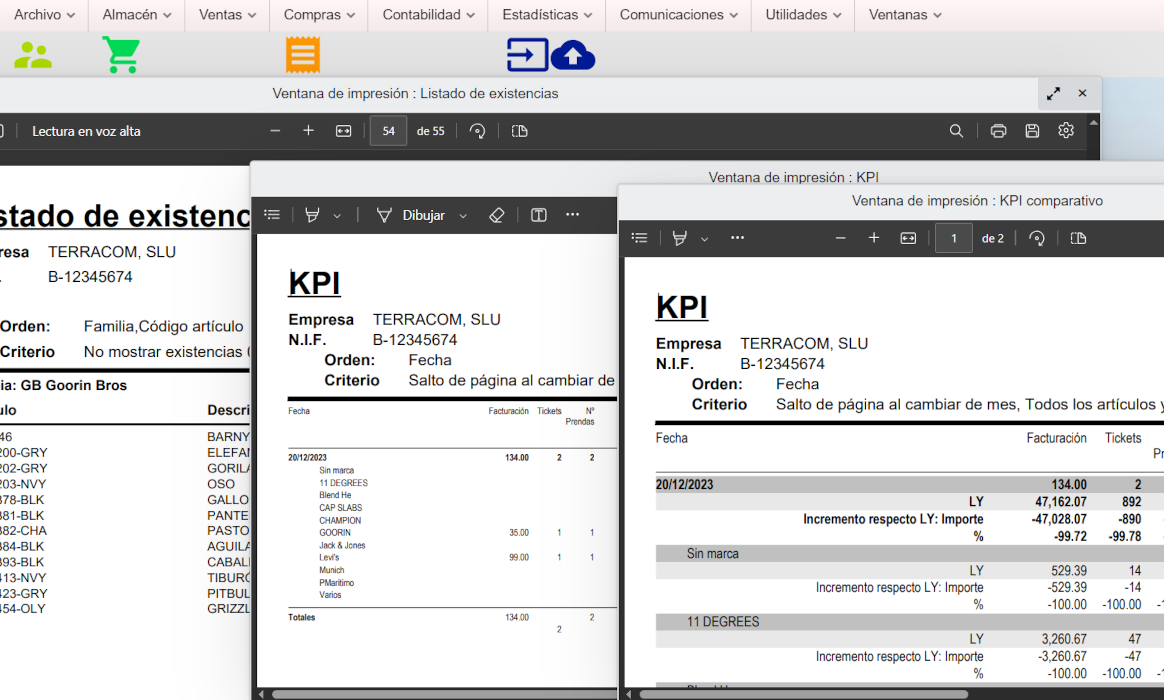Open the Estadísticas menu
This screenshot has height=700, width=1164.
pyautogui.click(x=548, y=15)
